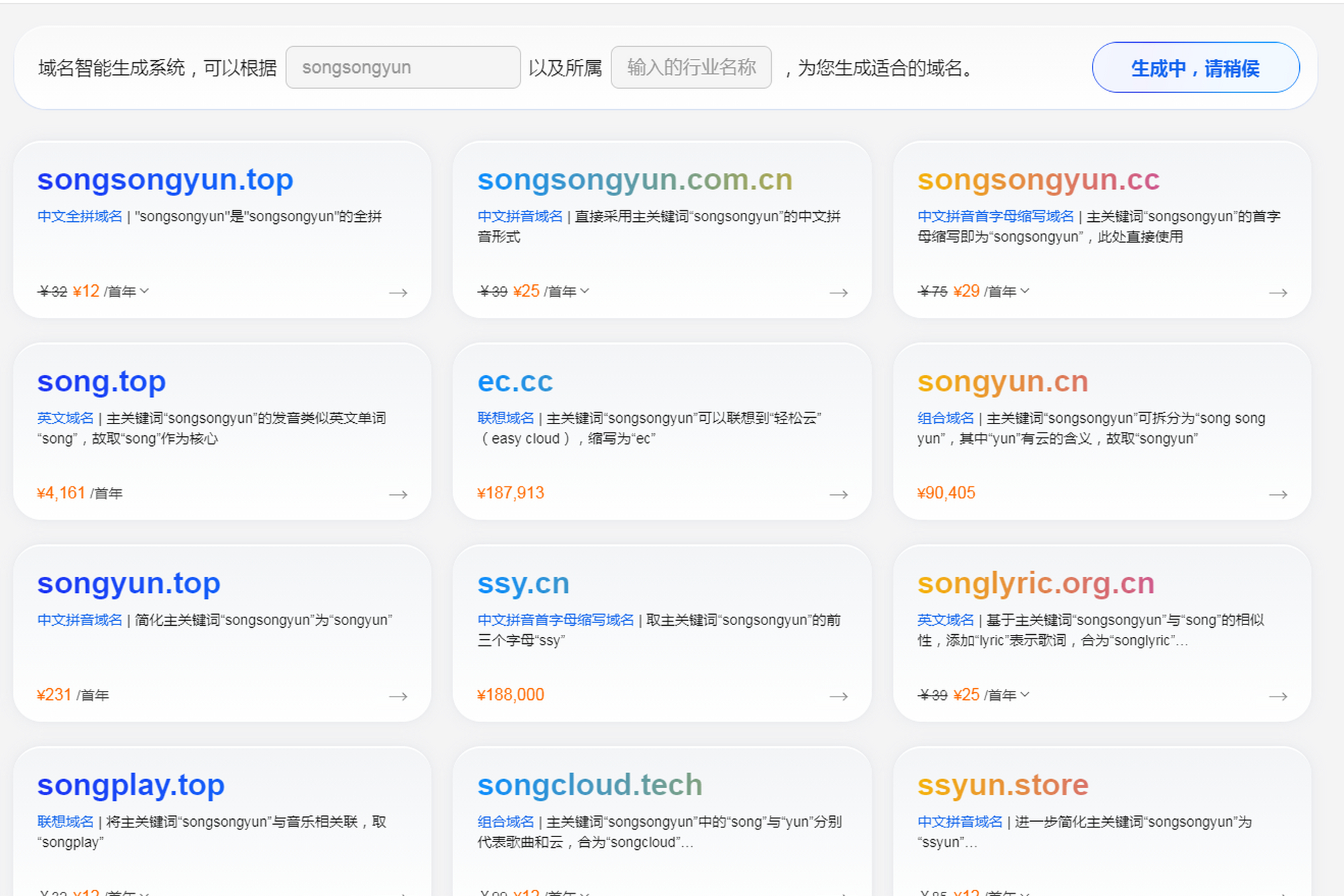Click the 中文拼音域名 tag under songyun.top
This screenshot has width=1344, height=896.
pyautogui.click(x=79, y=619)
